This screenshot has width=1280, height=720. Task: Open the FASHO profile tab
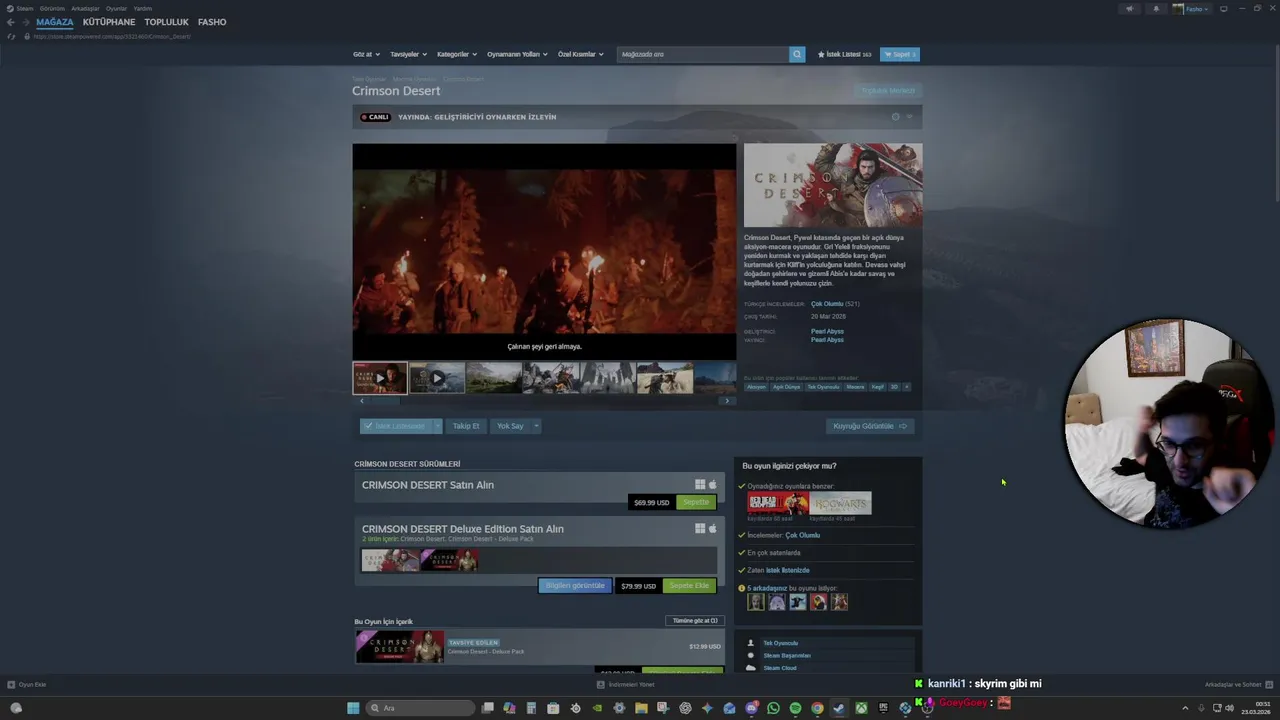pos(212,22)
